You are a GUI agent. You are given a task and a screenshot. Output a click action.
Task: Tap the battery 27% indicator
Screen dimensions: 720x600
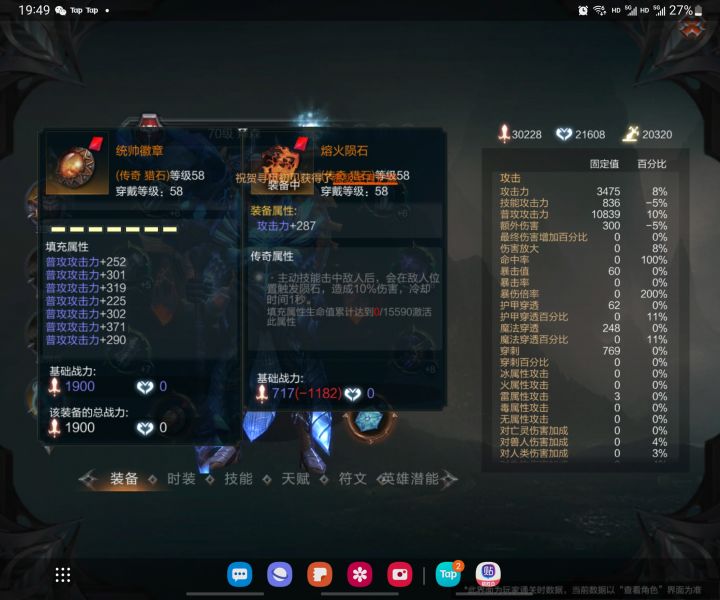[x=686, y=10]
